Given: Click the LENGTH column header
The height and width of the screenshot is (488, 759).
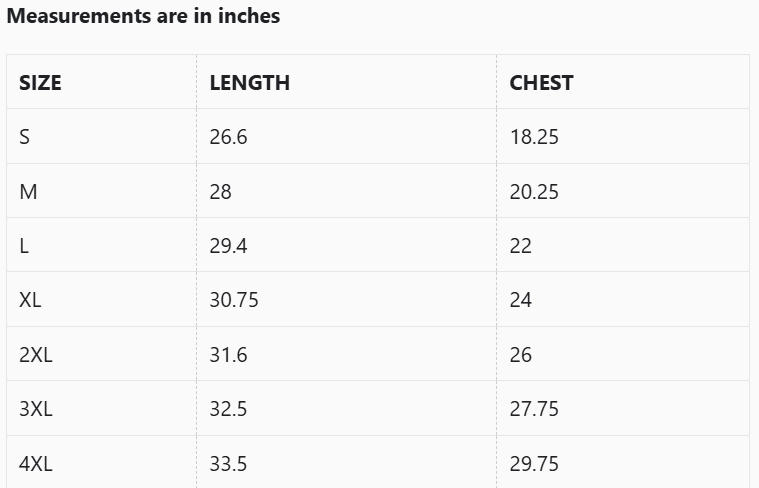Looking at the screenshot, I should click(x=249, y=83).
